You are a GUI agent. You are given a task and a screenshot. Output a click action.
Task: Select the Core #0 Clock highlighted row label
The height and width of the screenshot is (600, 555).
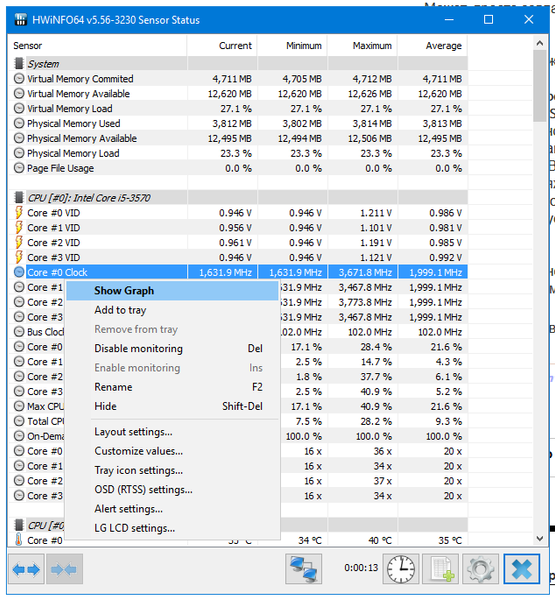pyautogui.click(x=57, y=272)
